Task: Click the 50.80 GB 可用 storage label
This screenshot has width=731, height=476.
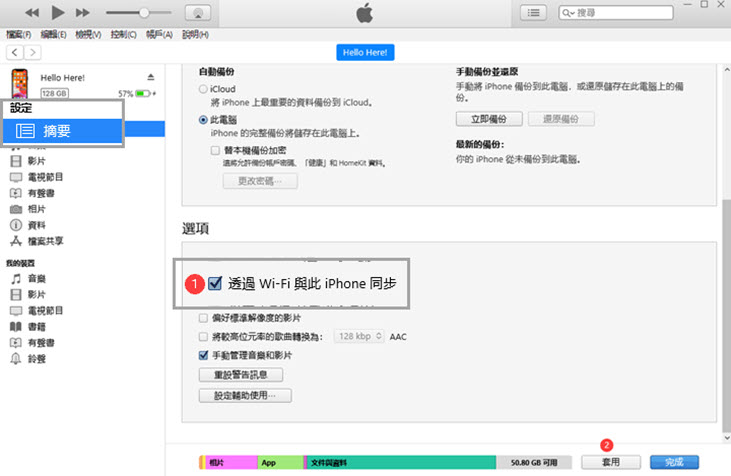Action: 534,462
